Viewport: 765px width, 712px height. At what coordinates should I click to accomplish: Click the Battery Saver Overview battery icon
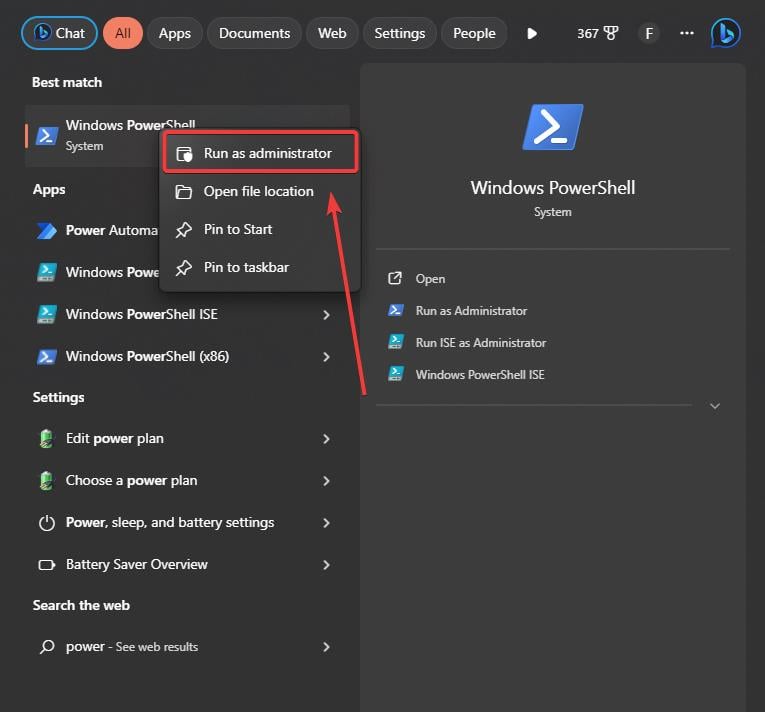click(47, 565)
